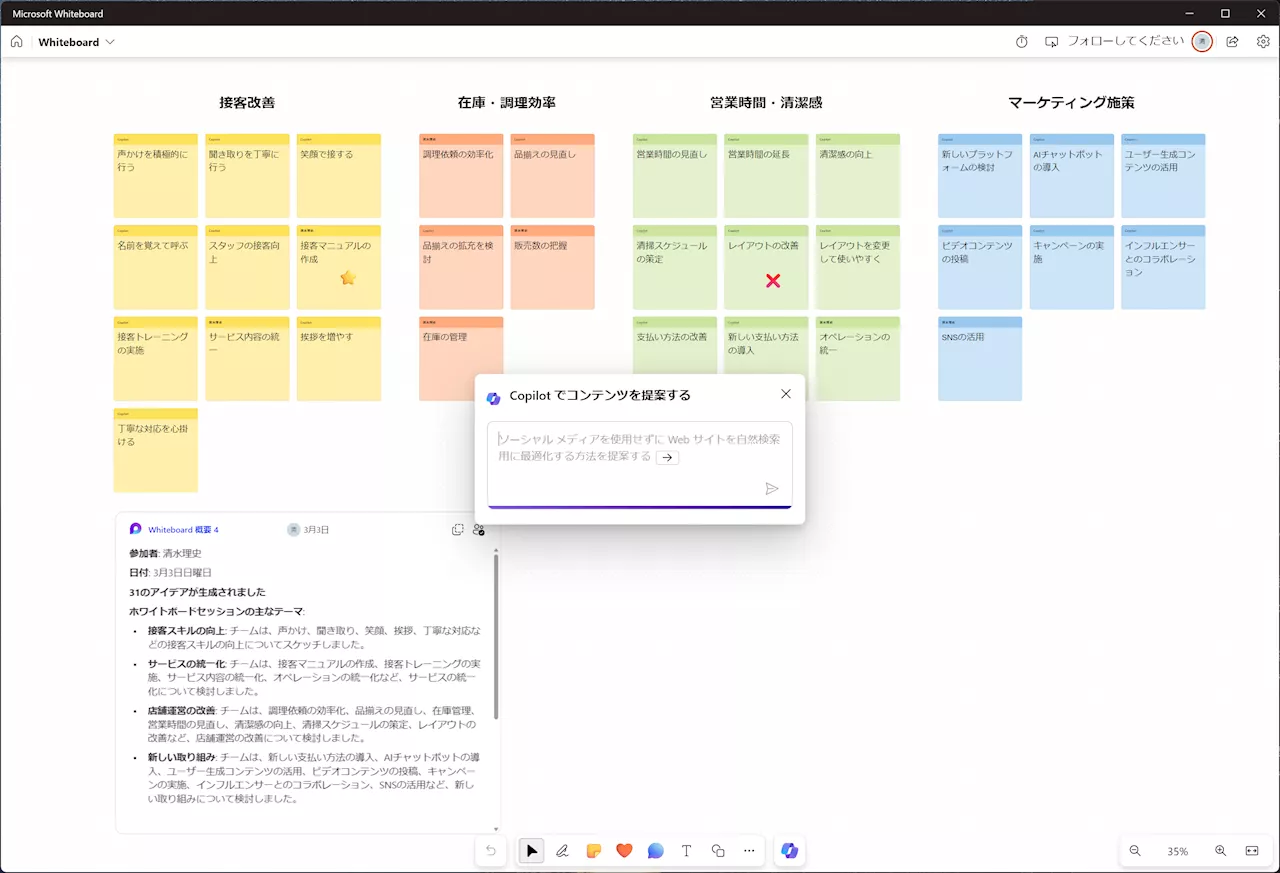Click the undo button
The width and height of the screenshot is (1280, 873).
(x=490, y=851)
